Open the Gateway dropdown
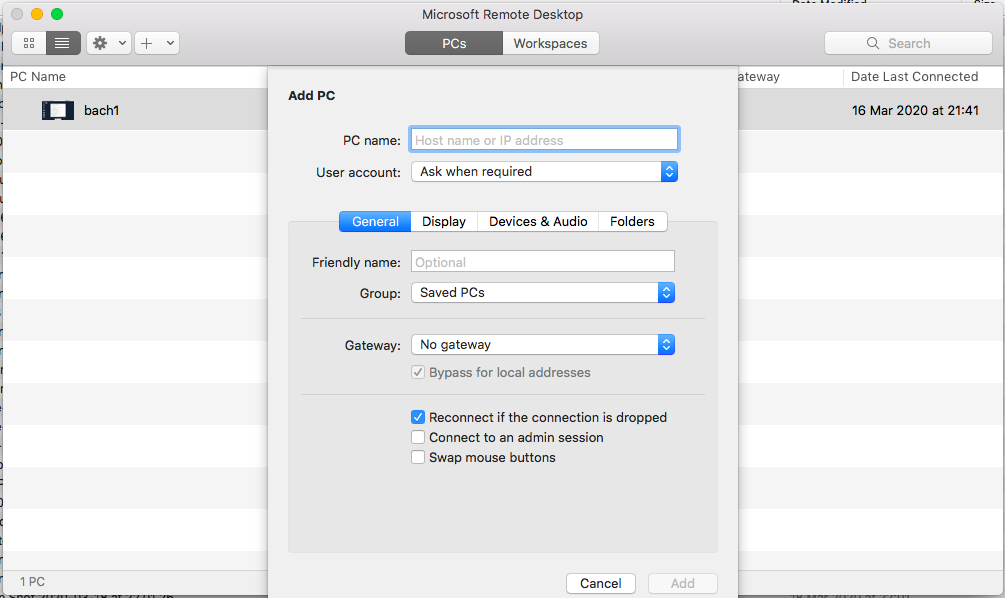This screenshot has height=598, width=1005. 542,345
